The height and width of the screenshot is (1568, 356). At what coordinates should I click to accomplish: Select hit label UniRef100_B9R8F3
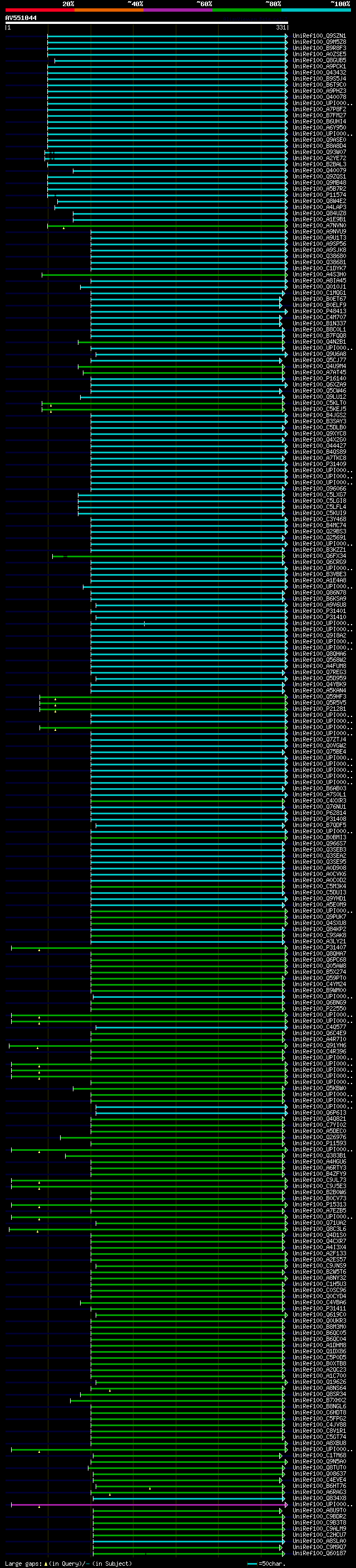(x=319, y=48)
